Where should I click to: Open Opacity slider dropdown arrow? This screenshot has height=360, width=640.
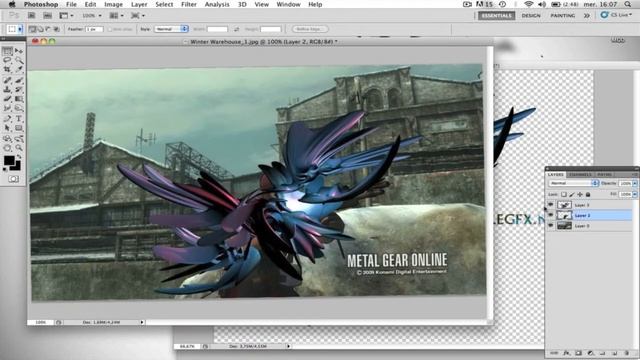click(x=635, y=183)
